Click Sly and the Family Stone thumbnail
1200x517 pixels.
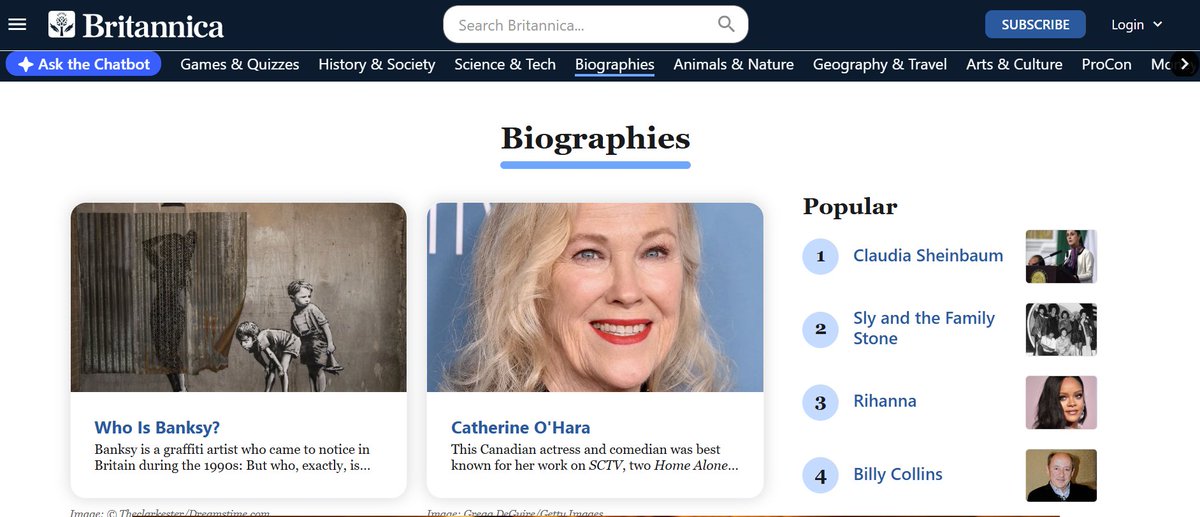[x=1061, y=329]
